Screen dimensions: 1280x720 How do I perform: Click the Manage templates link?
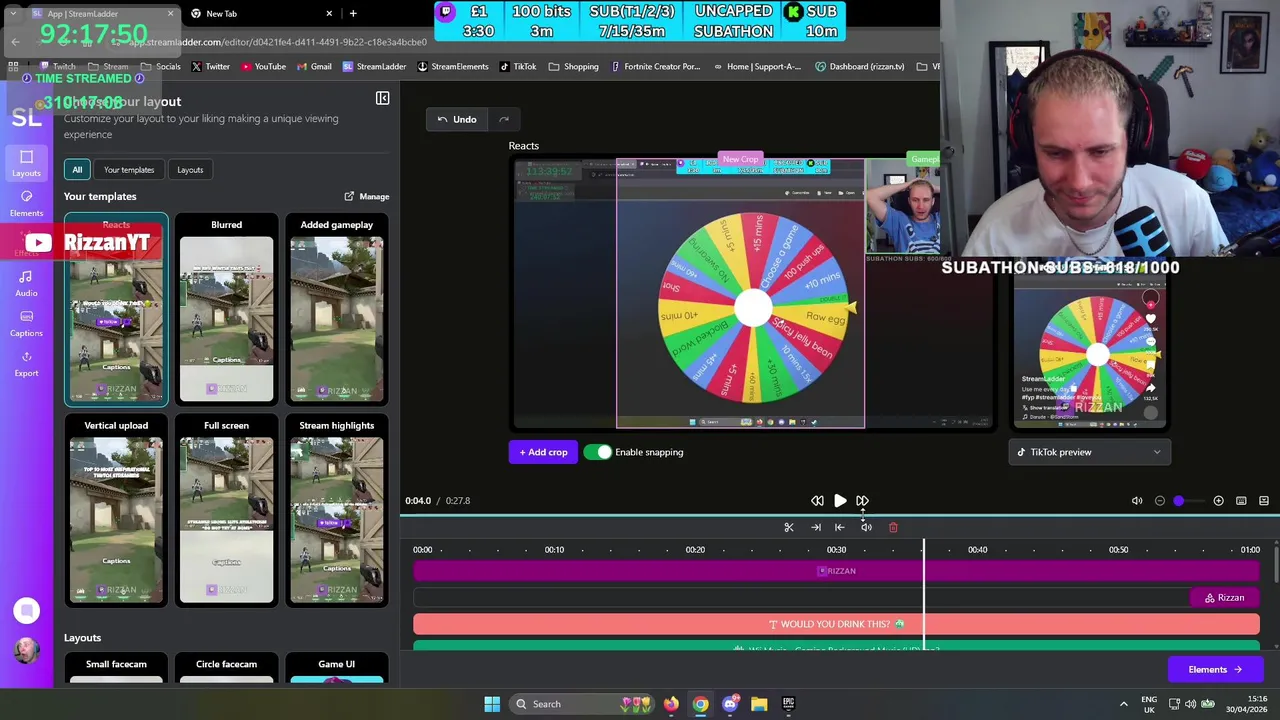point(367,197)
